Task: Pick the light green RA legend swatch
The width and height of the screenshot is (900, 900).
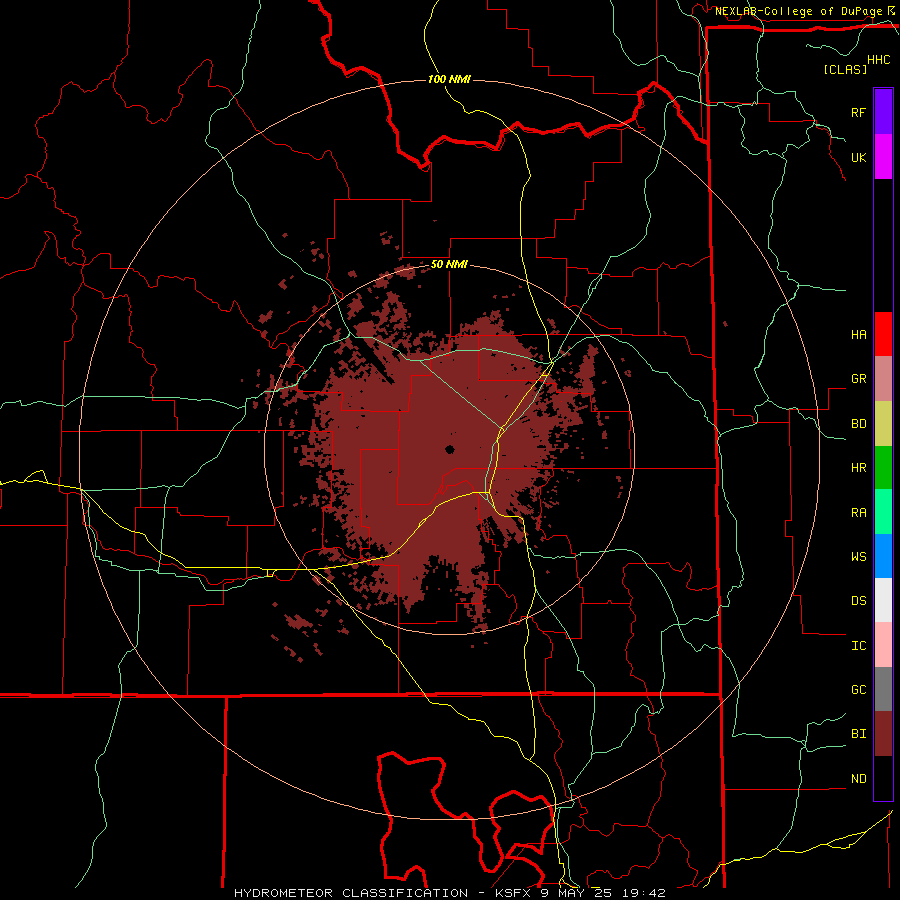Action: (x=883, y=512)
